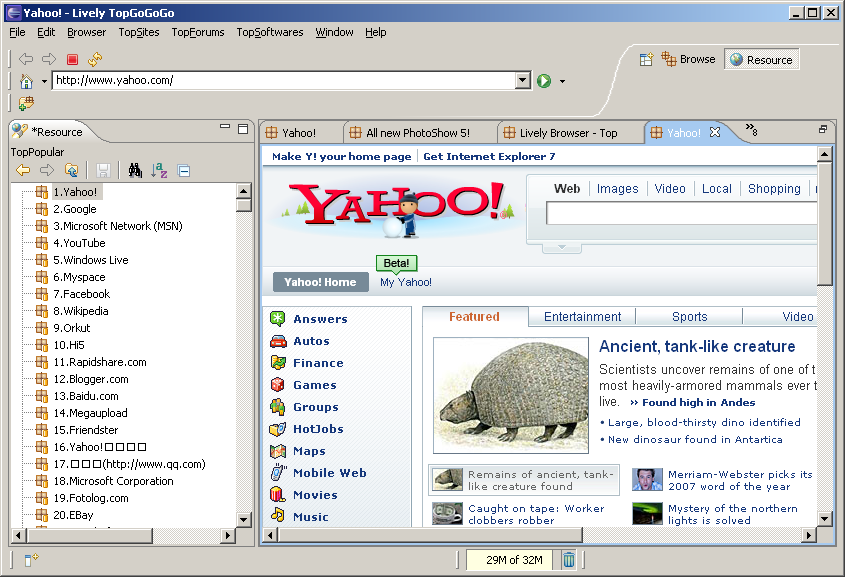845x577 pixels.
Task: Select 2.Google in the tree
Action: pos(75,209)
